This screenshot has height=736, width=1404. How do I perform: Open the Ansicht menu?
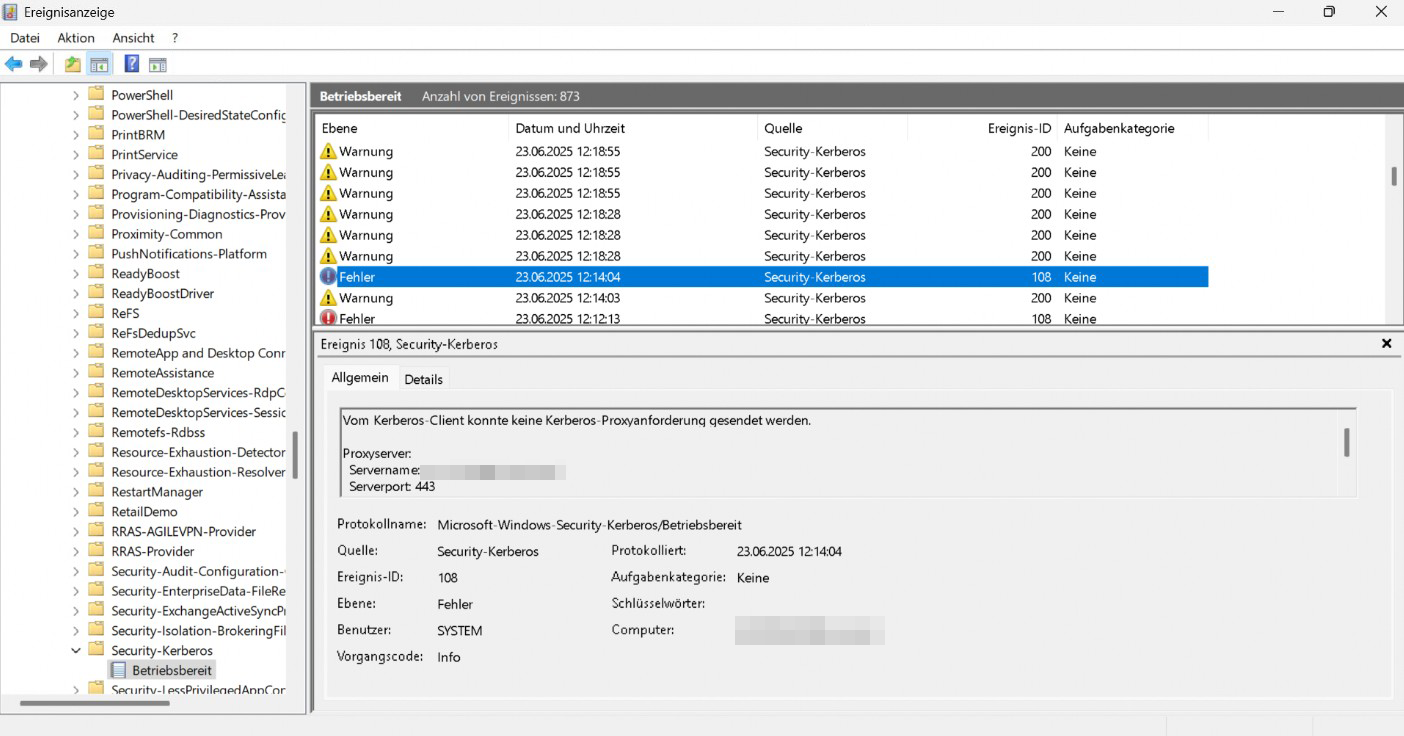(x=133, y=38)
